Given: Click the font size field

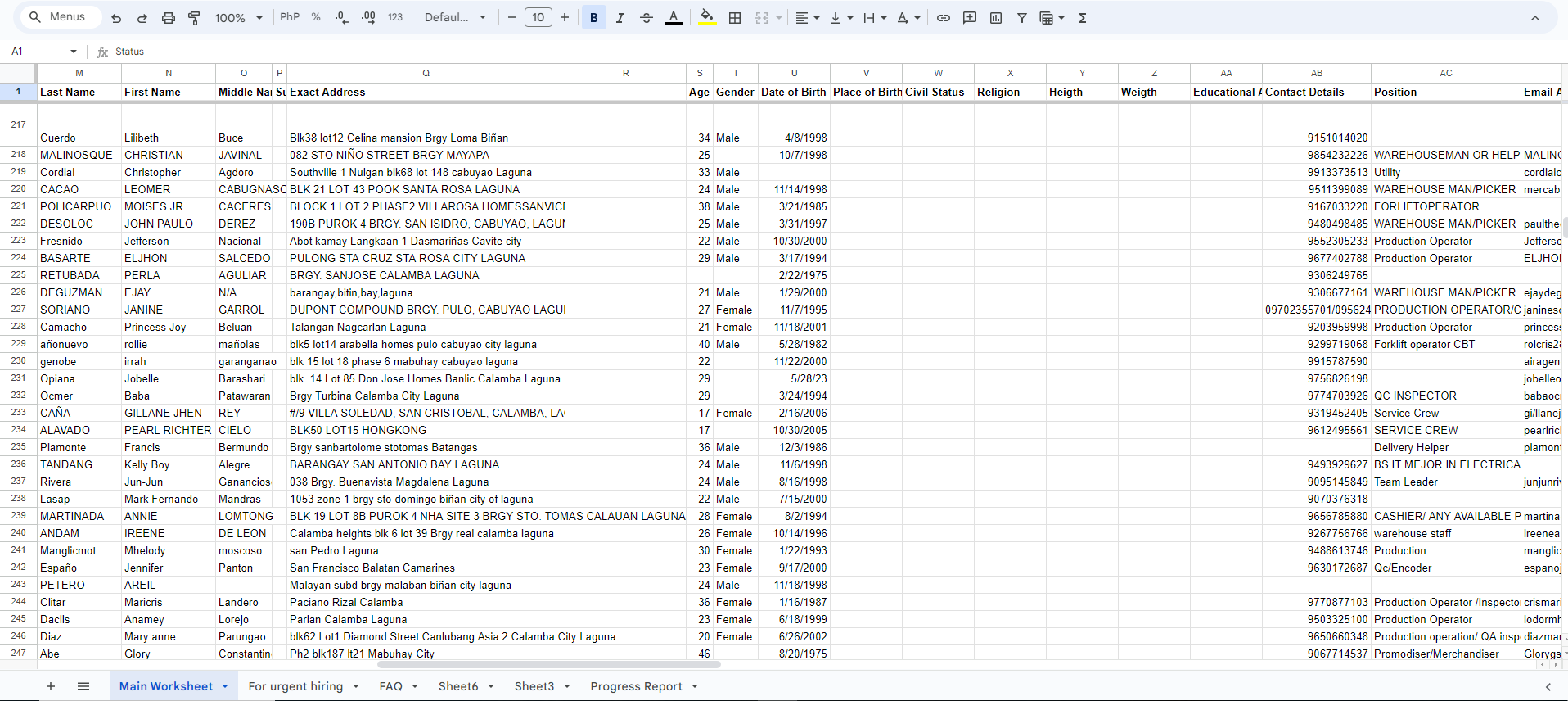Looking at the screenshot, I should (x=538, y=17).
